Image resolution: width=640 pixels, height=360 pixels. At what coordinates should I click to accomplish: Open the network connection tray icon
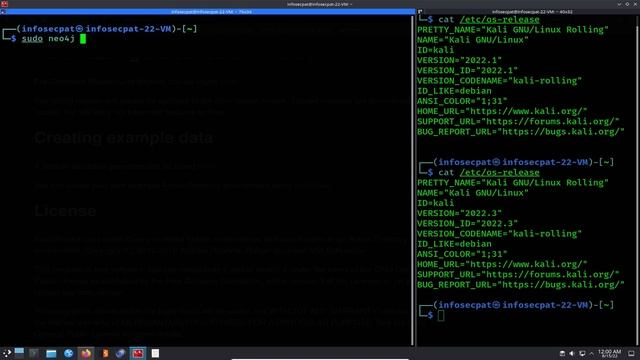click(x=582, y=353)
